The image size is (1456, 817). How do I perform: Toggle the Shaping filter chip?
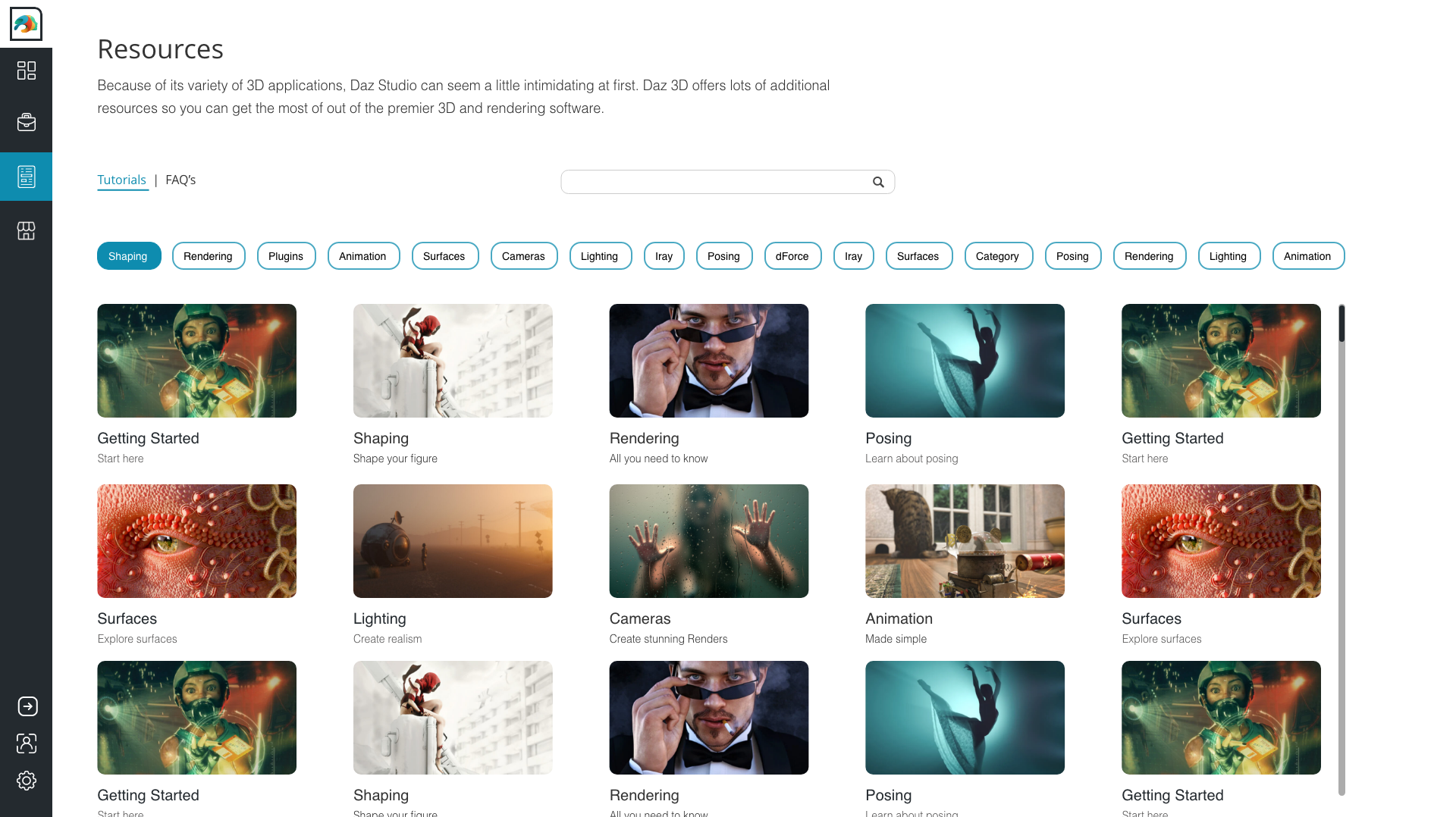coord(129,256)
